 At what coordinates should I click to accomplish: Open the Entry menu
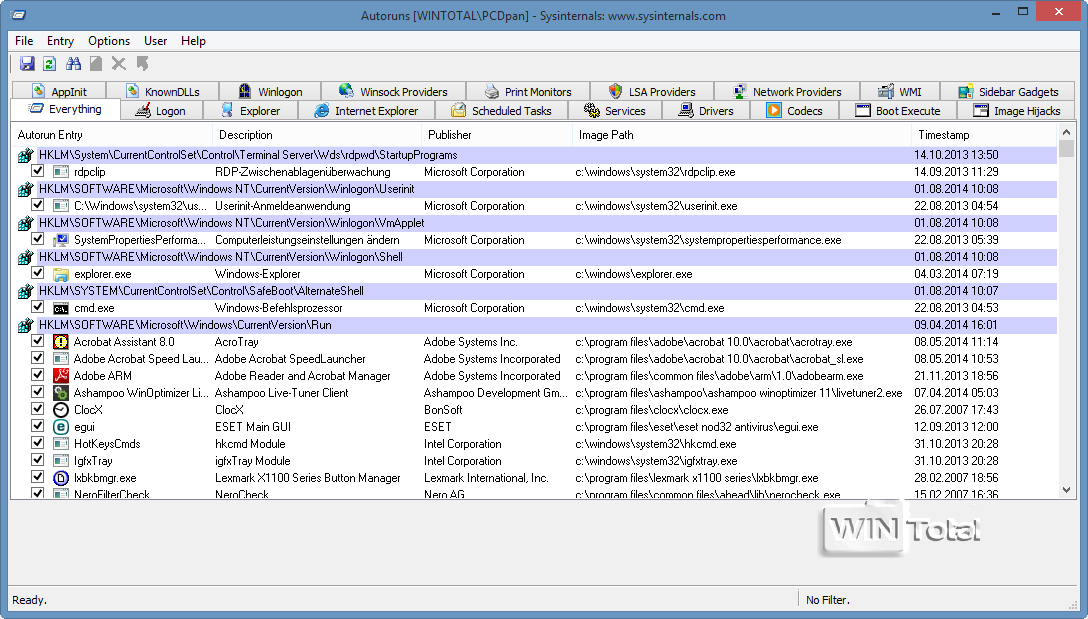[x=60, y=41]
